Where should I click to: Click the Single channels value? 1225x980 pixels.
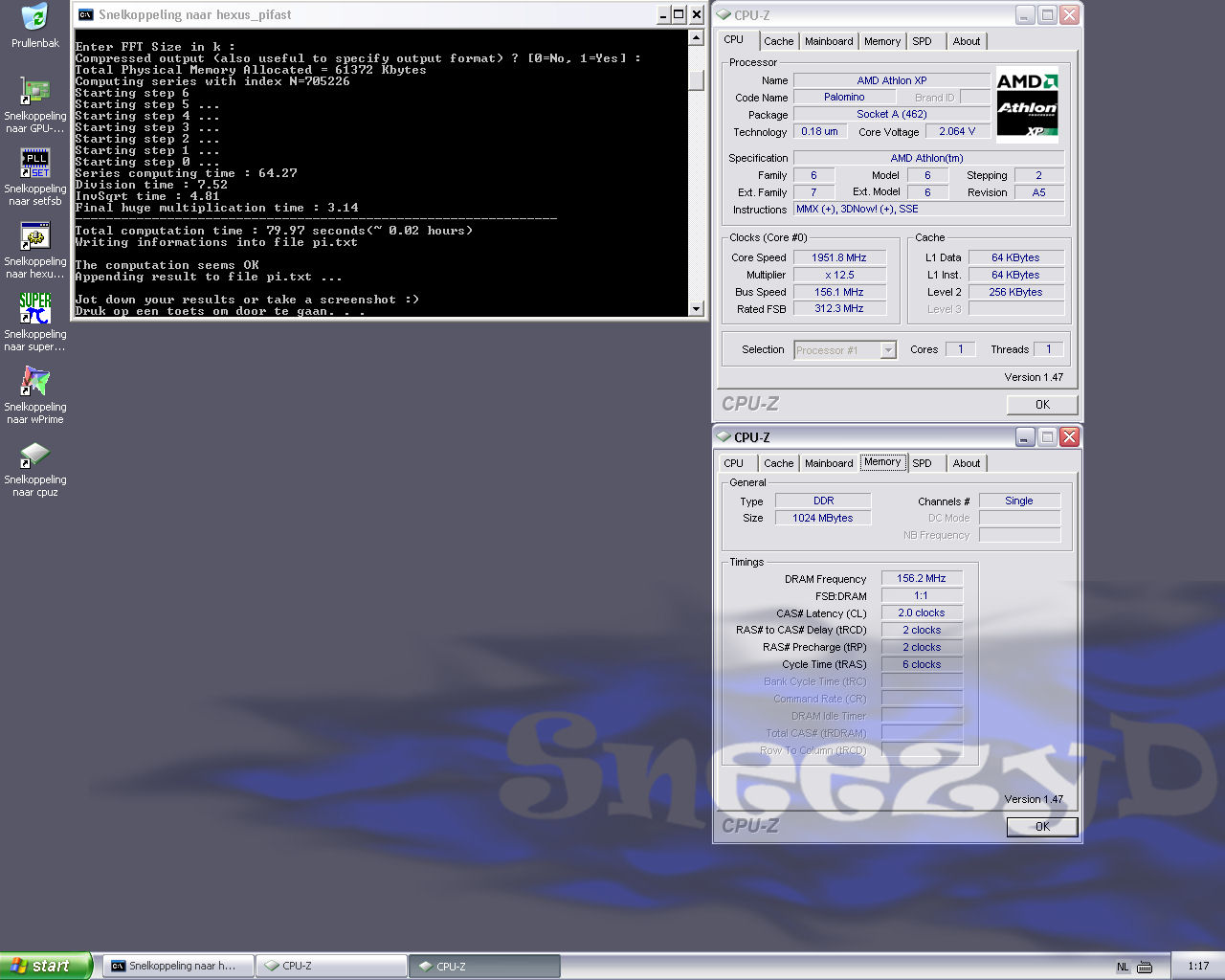[x=1019, y=501]
